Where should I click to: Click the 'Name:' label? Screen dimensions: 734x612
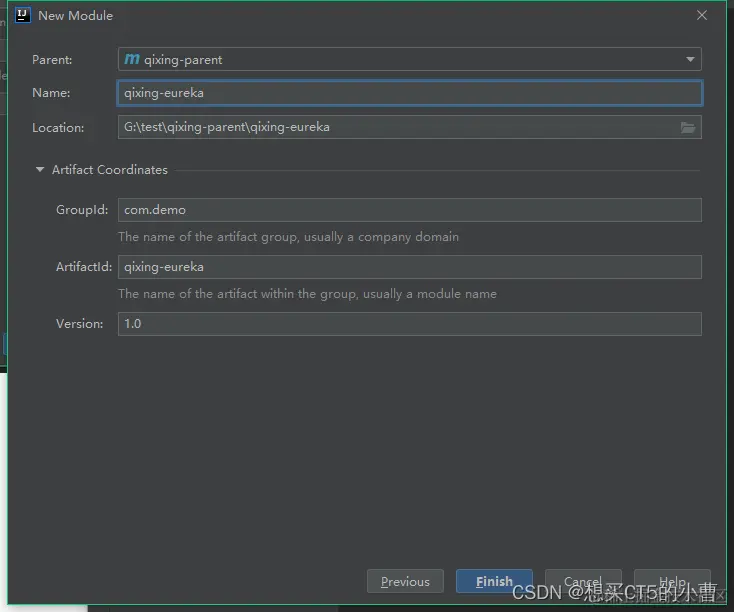[51, 93]
